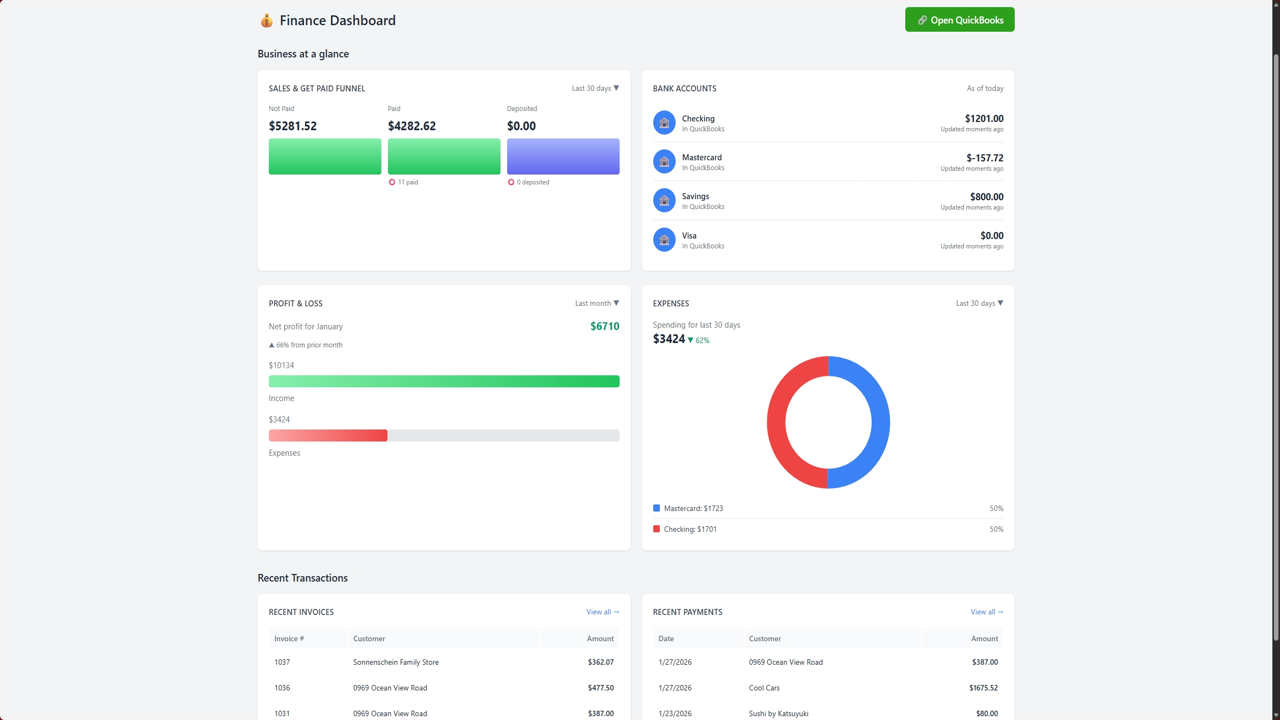The image size is (1280, 720).
Task: Click the circle icon beside "11 paid"
Action: click(x=392, y=182)
